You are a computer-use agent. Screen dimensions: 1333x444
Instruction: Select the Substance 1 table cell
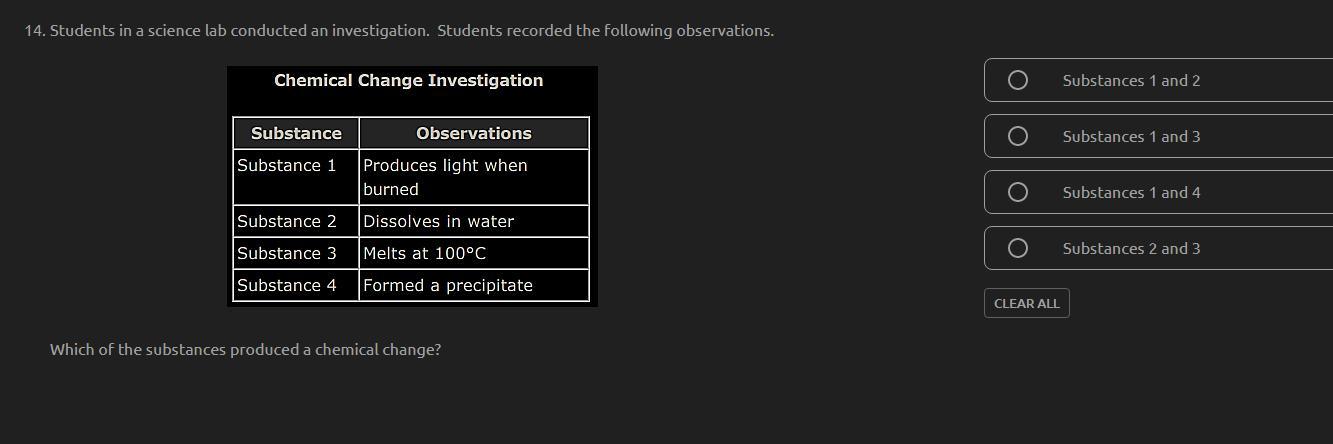click(287, 166)
